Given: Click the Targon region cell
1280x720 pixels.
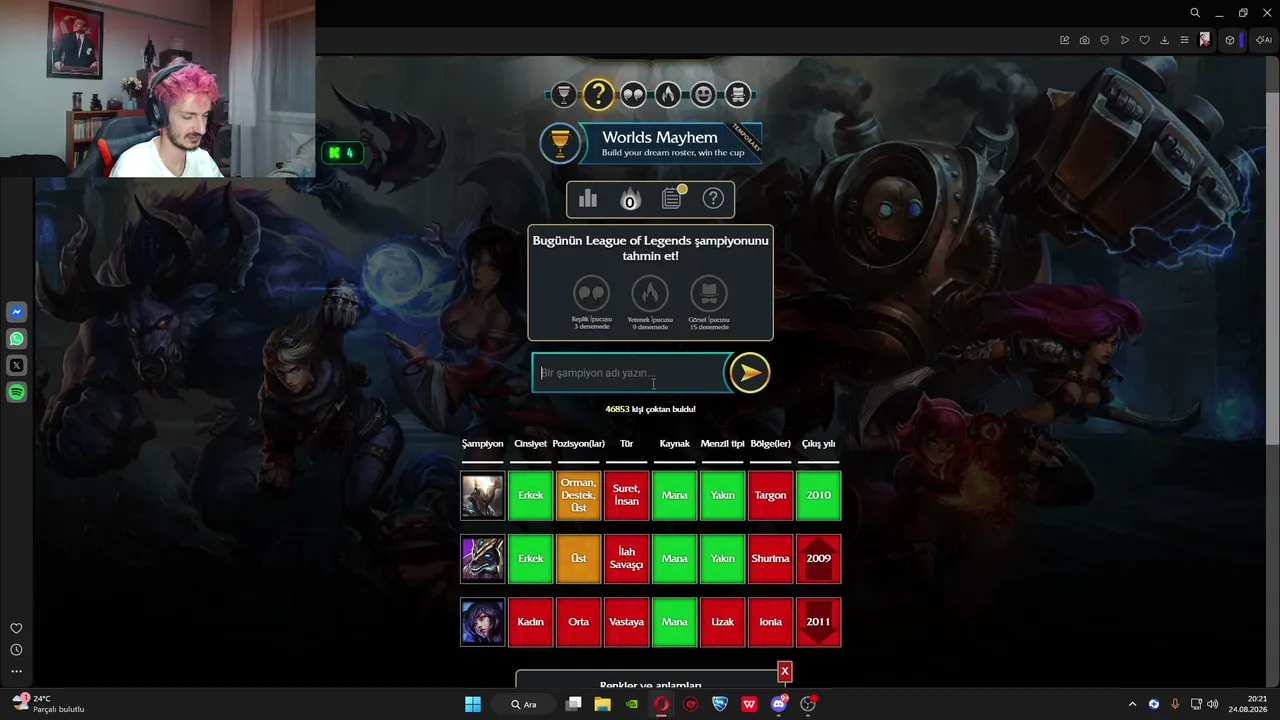Looking at the screenshot, I should [770, 496].
